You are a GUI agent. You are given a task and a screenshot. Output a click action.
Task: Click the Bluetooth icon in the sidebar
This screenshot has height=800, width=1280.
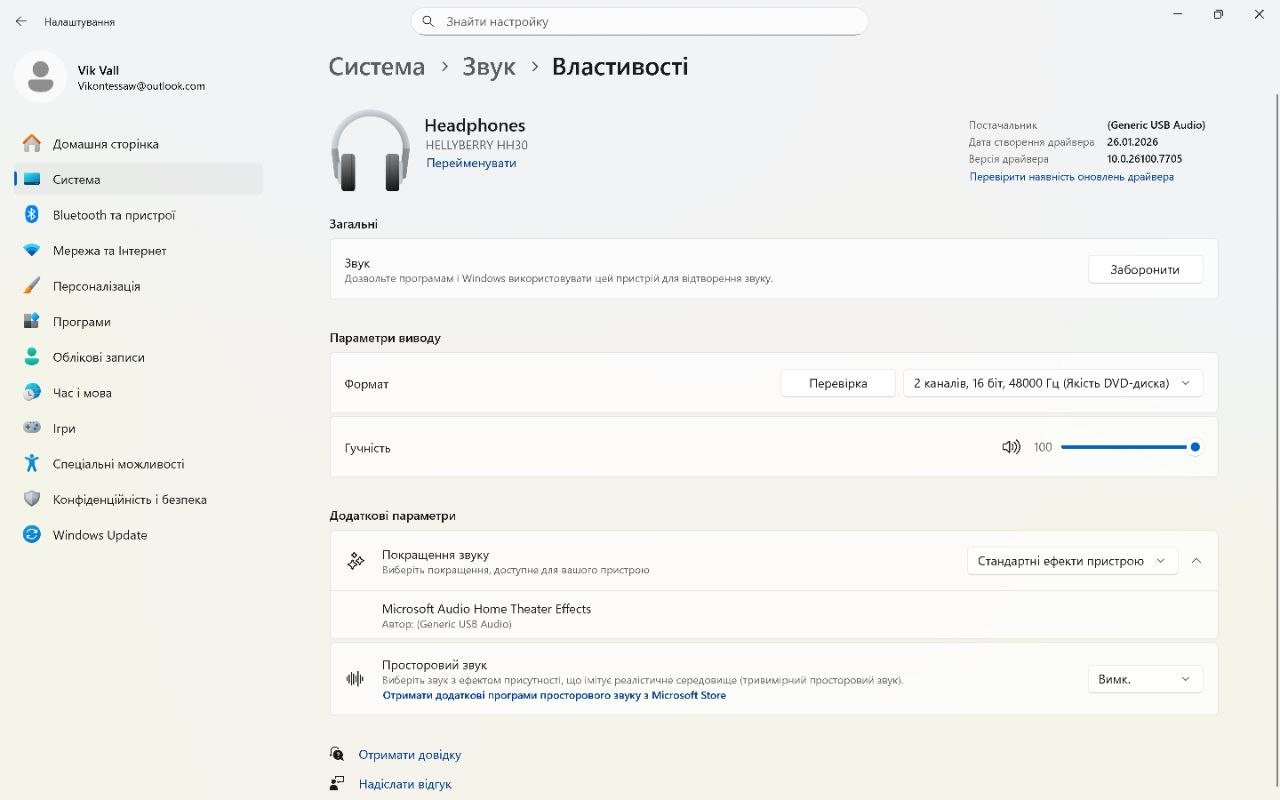32,215
